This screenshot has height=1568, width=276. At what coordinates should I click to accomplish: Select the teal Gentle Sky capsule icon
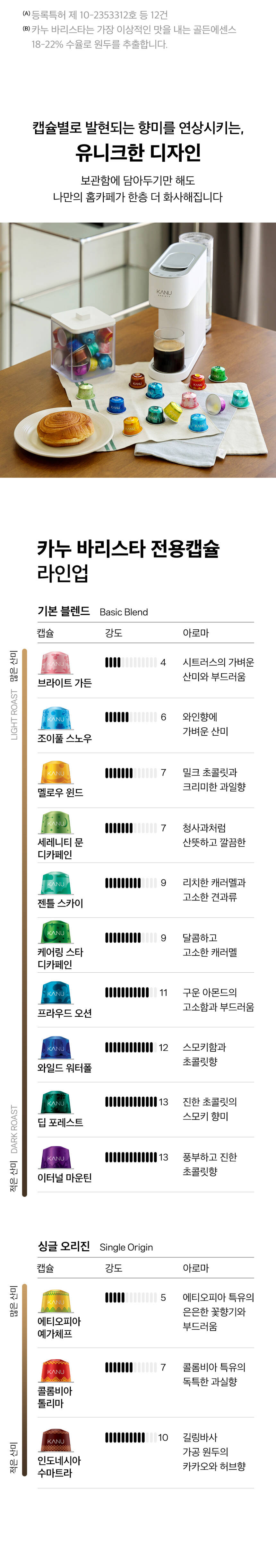point(55,883)
